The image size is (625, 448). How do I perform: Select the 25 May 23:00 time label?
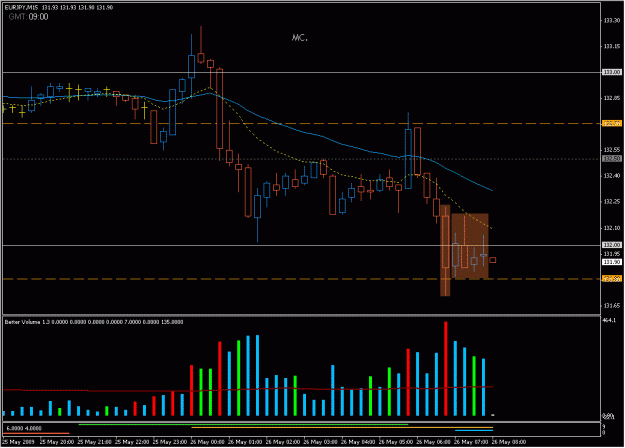(x=170, y=442)
